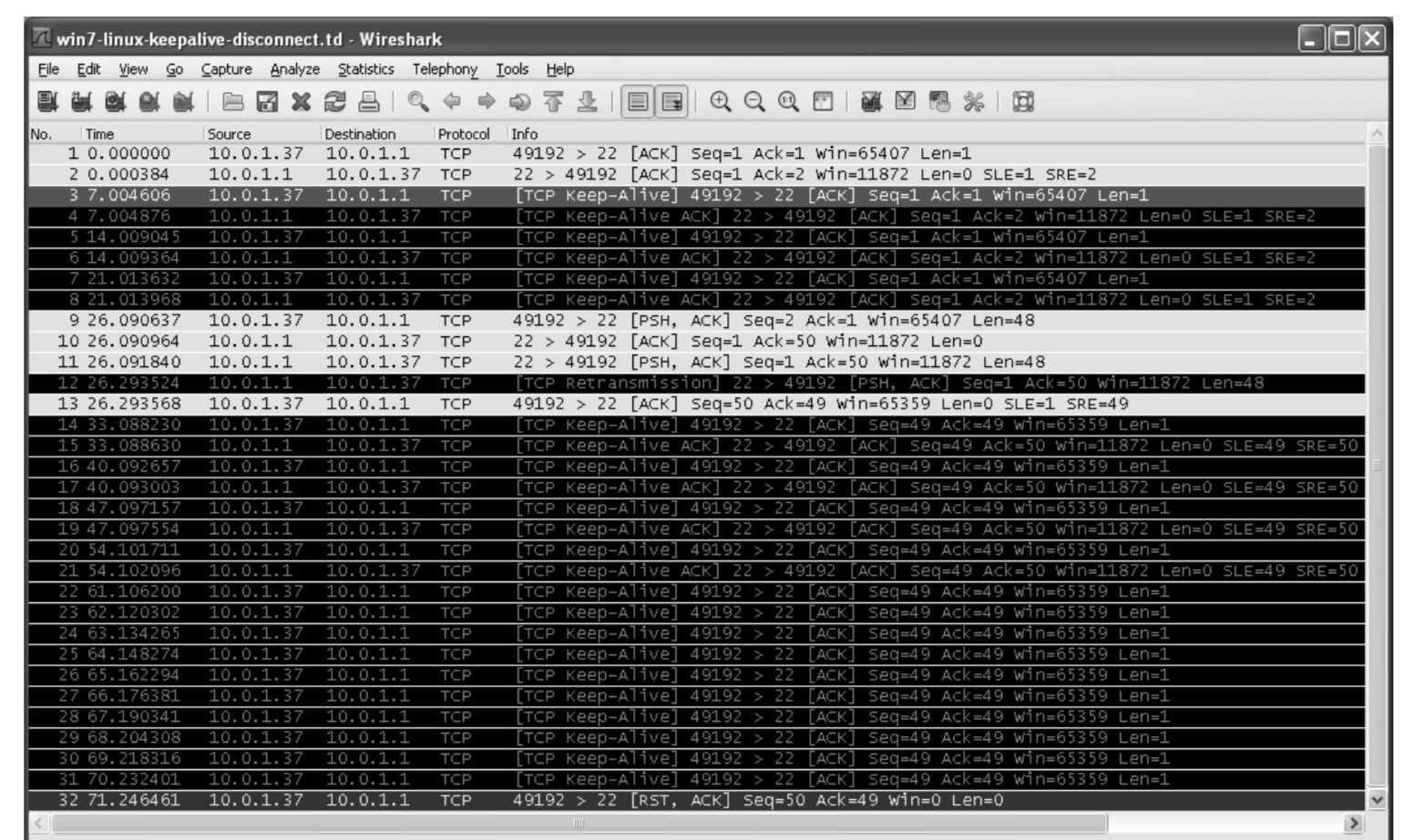Edit coloring rules icon
The width and height of the screenshot is (1414, 840).
939,102
